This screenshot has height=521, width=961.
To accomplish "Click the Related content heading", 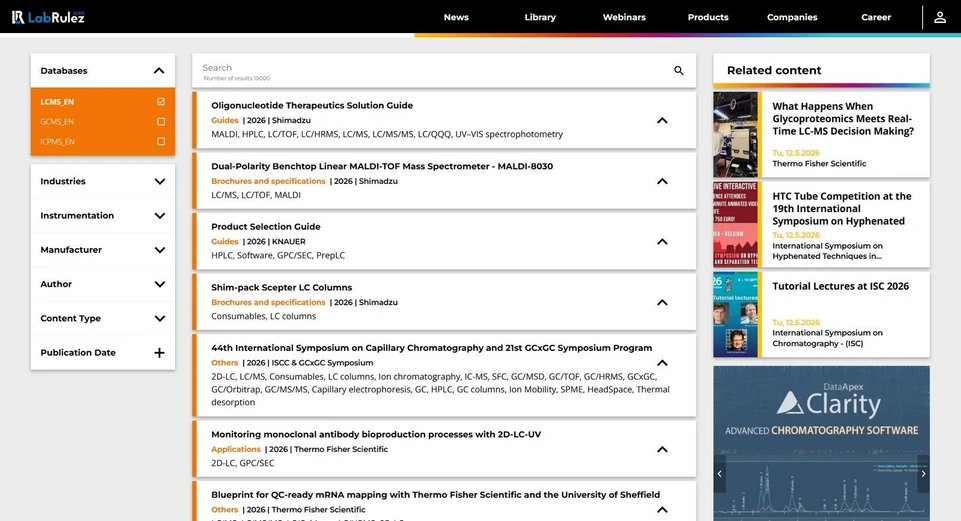I will click(774, 70).
